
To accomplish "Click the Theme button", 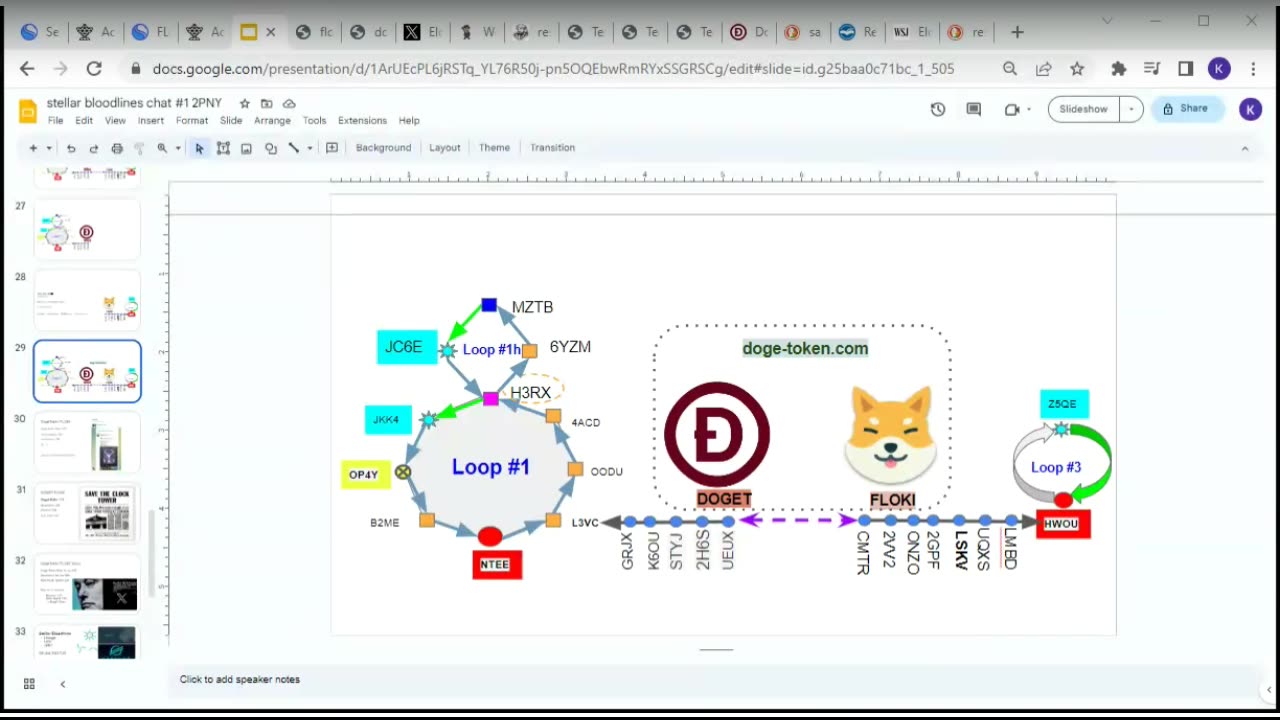I will (494, 148).
